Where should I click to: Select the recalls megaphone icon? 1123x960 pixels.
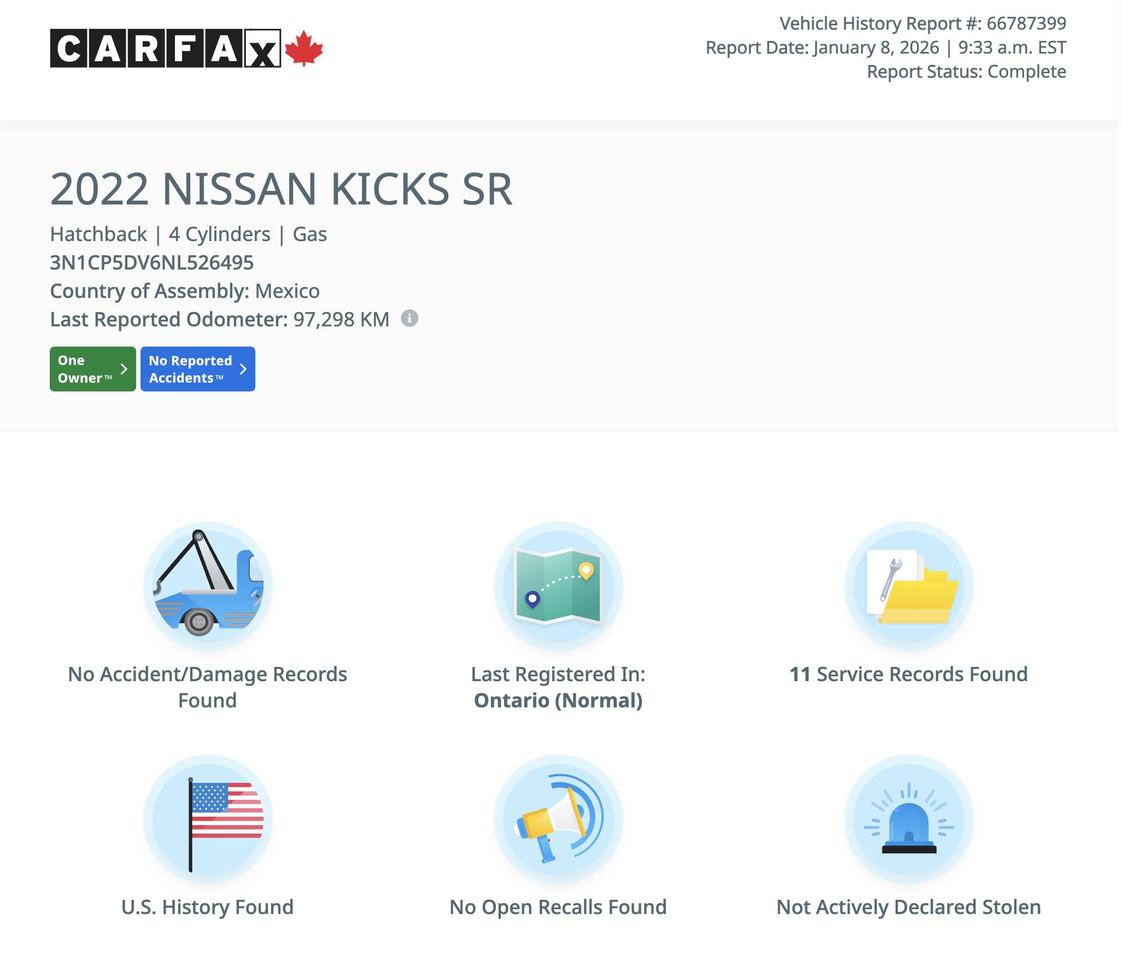pyautogui.click(x=557, y=818)
